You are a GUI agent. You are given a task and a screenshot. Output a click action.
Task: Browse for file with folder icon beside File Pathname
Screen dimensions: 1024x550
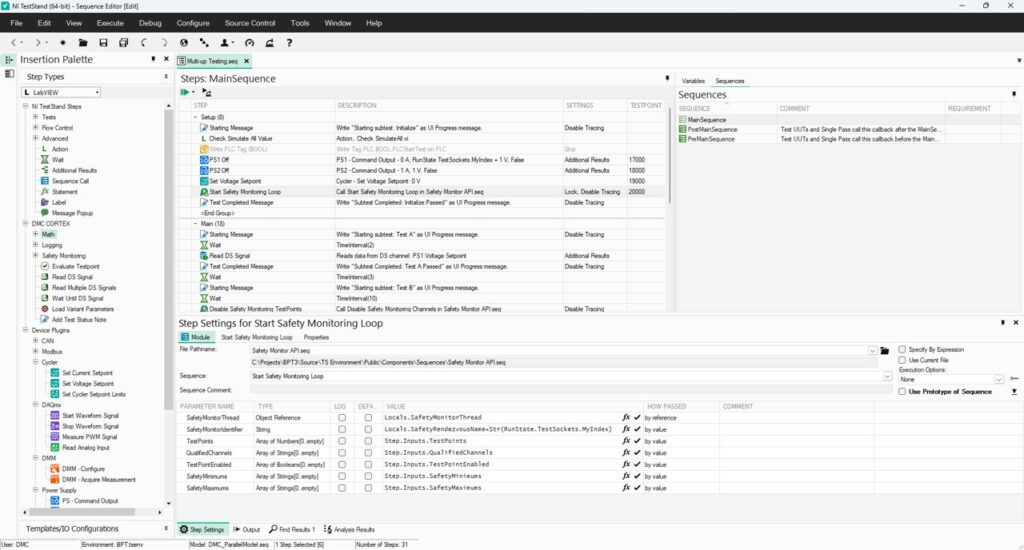click(x=884, y=351)
